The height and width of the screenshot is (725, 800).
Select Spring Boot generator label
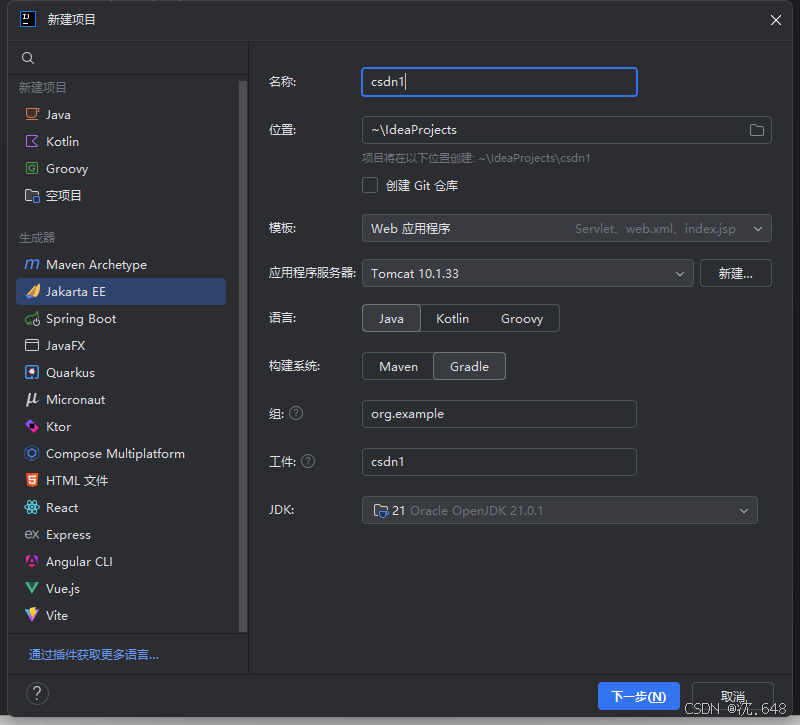tap(81, 319)
